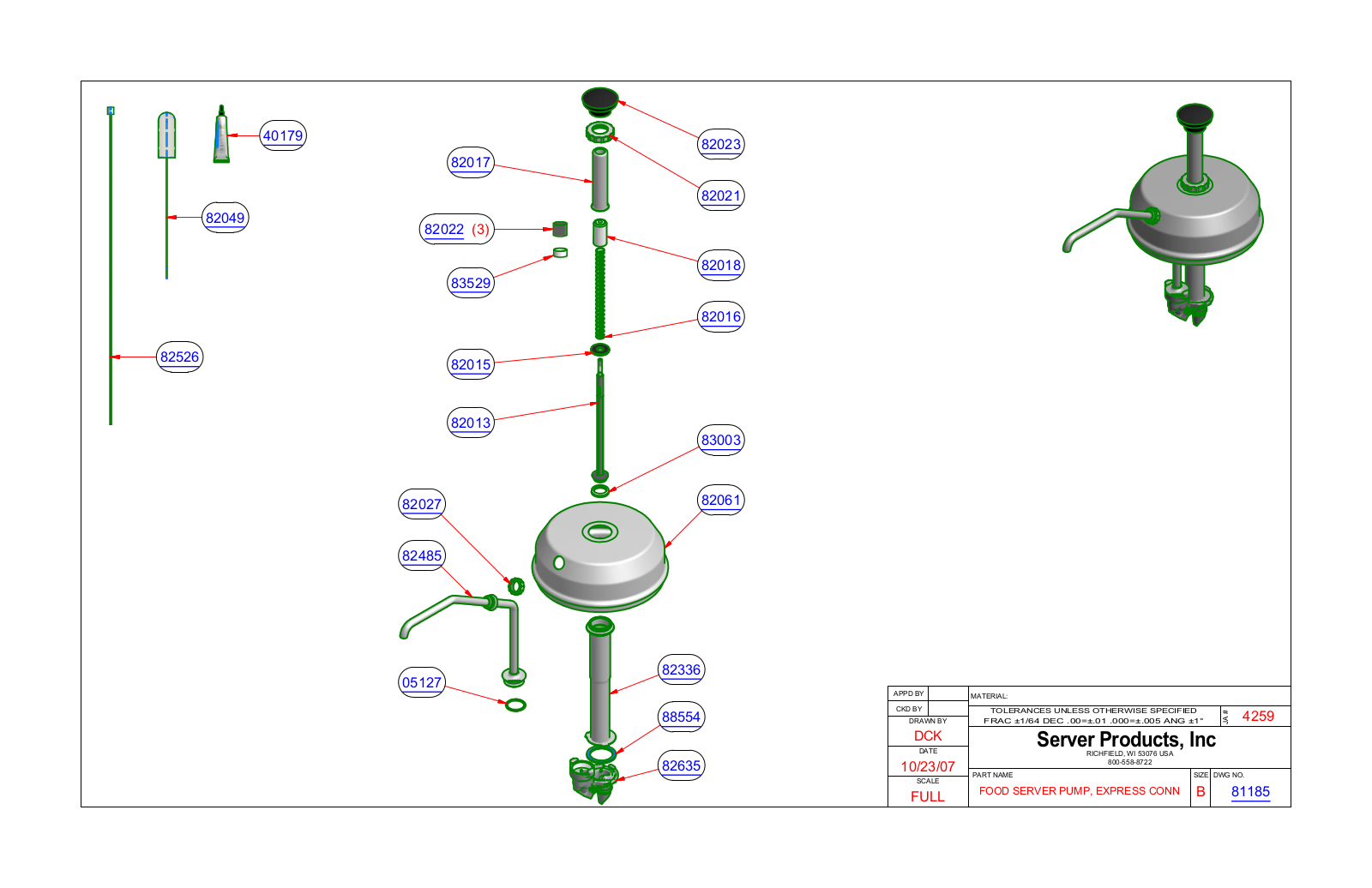The height and width of the screenshot is (888, 1372).
Task: Click the date 10/23/07
Action: tap(928, 766)
